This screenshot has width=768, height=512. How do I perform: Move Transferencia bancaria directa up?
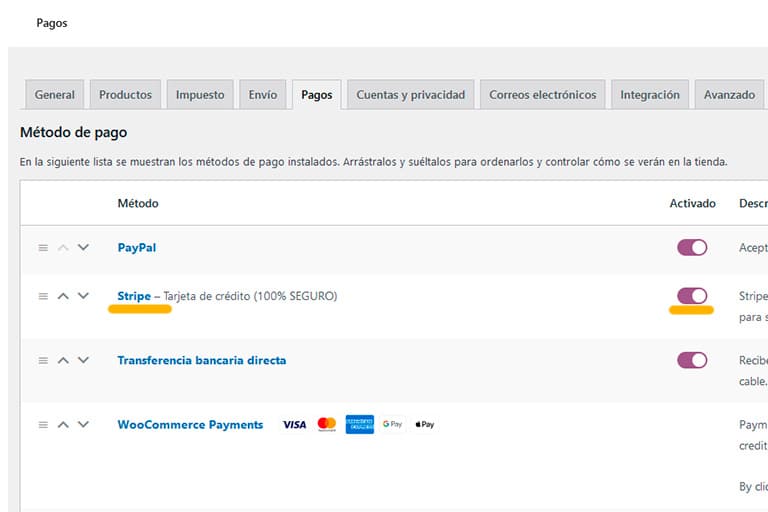63,361
